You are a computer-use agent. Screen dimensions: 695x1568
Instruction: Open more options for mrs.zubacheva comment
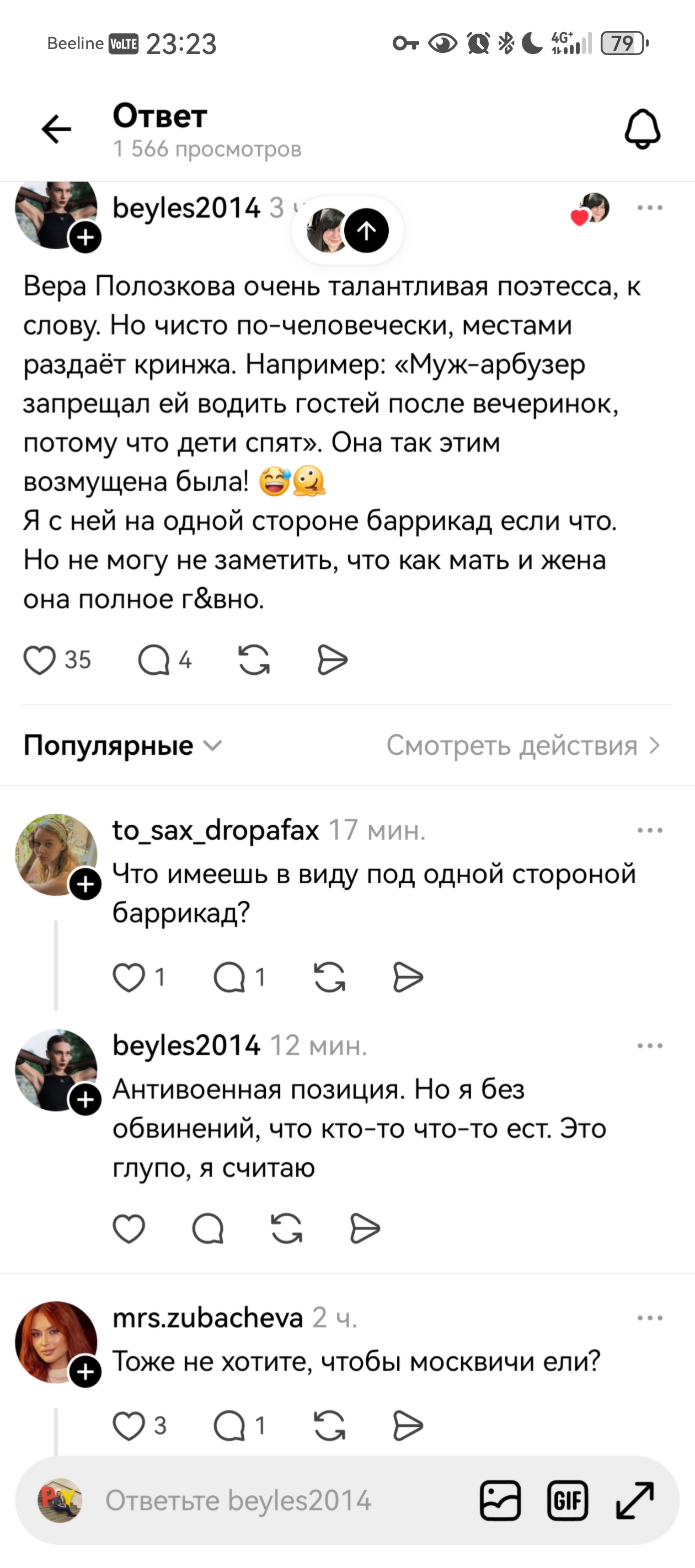coord(649,1318)
